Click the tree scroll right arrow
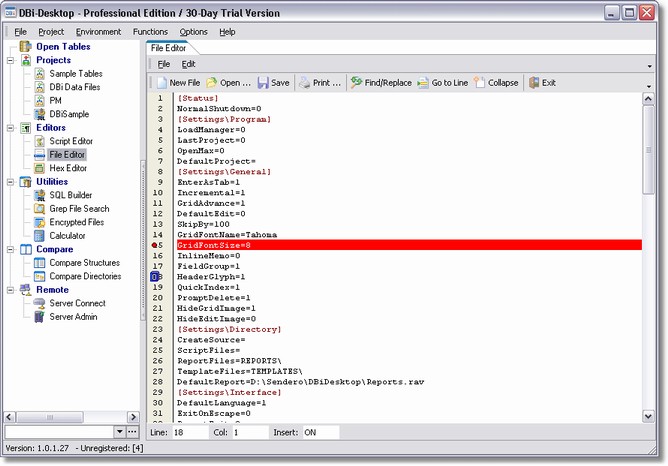Image resolution: width=668 pixels, height=466 pixels. (133, 417)
